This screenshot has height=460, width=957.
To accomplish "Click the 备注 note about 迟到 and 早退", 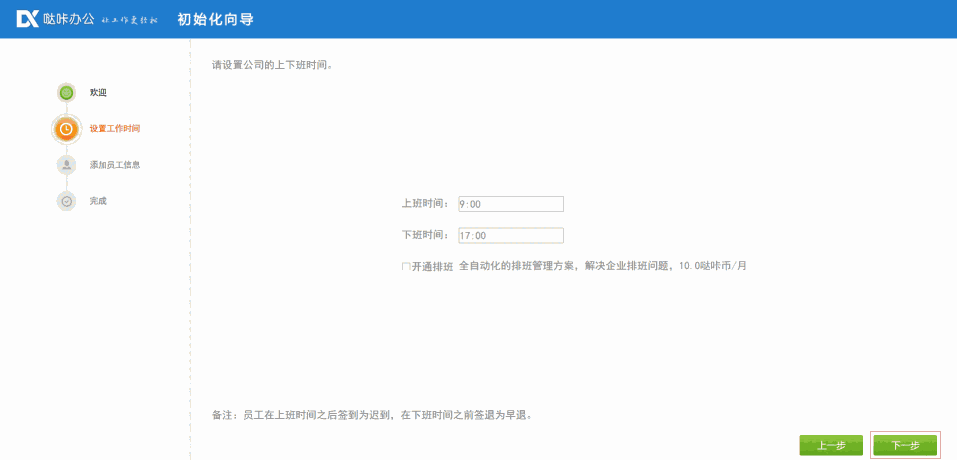I will point(372,415).
